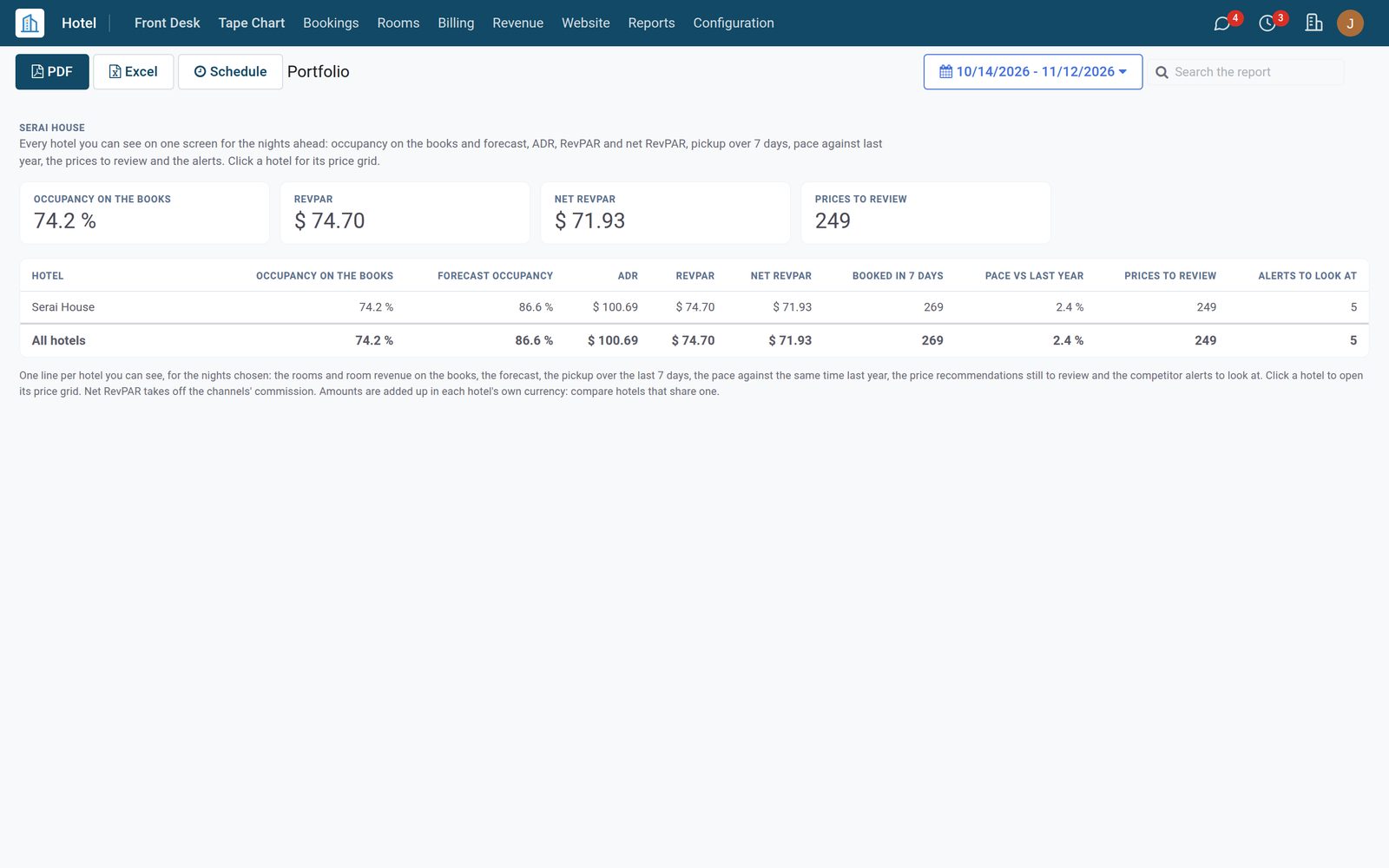Click the search magnifier icon
This screenshot has width=1389, height=868.
(x=1162, y=72)
